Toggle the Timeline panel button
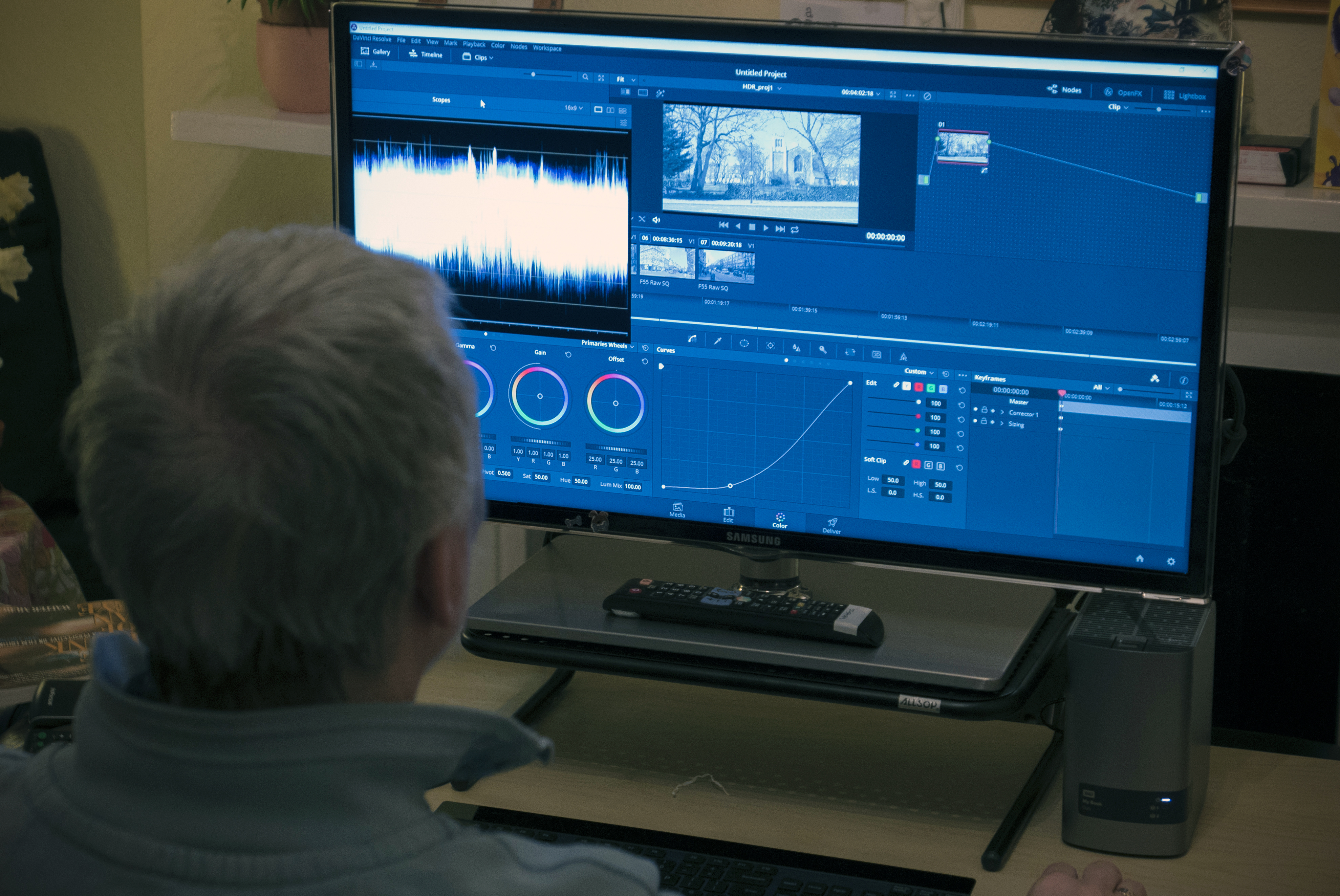 (425, 54)
